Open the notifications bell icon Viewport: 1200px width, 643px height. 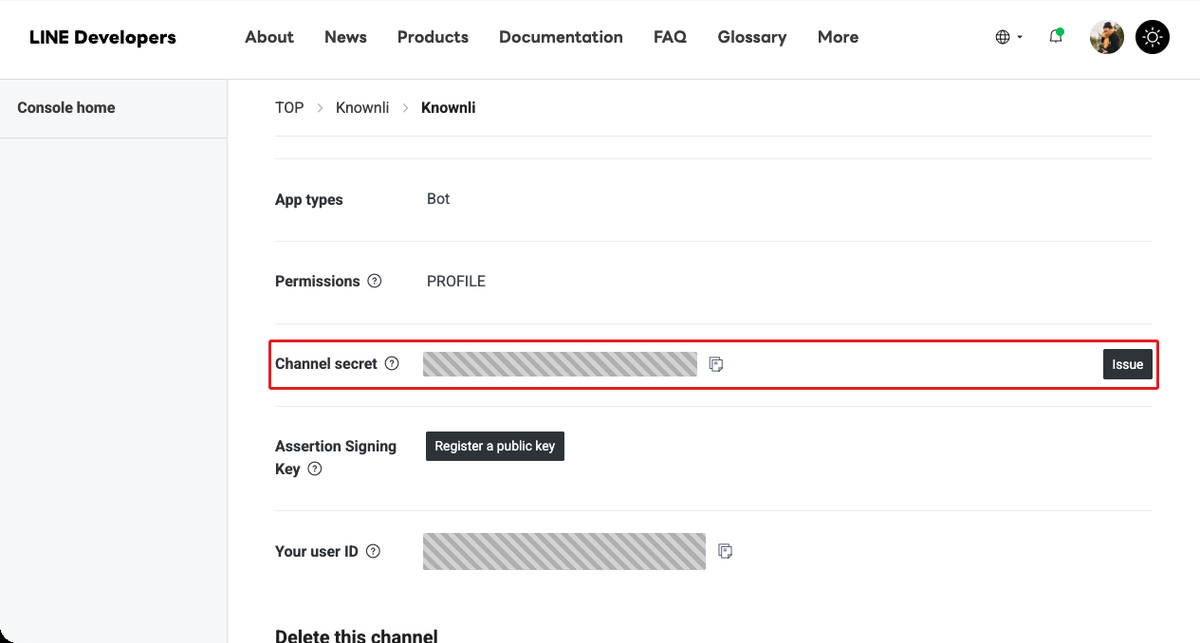[x=1056, y=37]
